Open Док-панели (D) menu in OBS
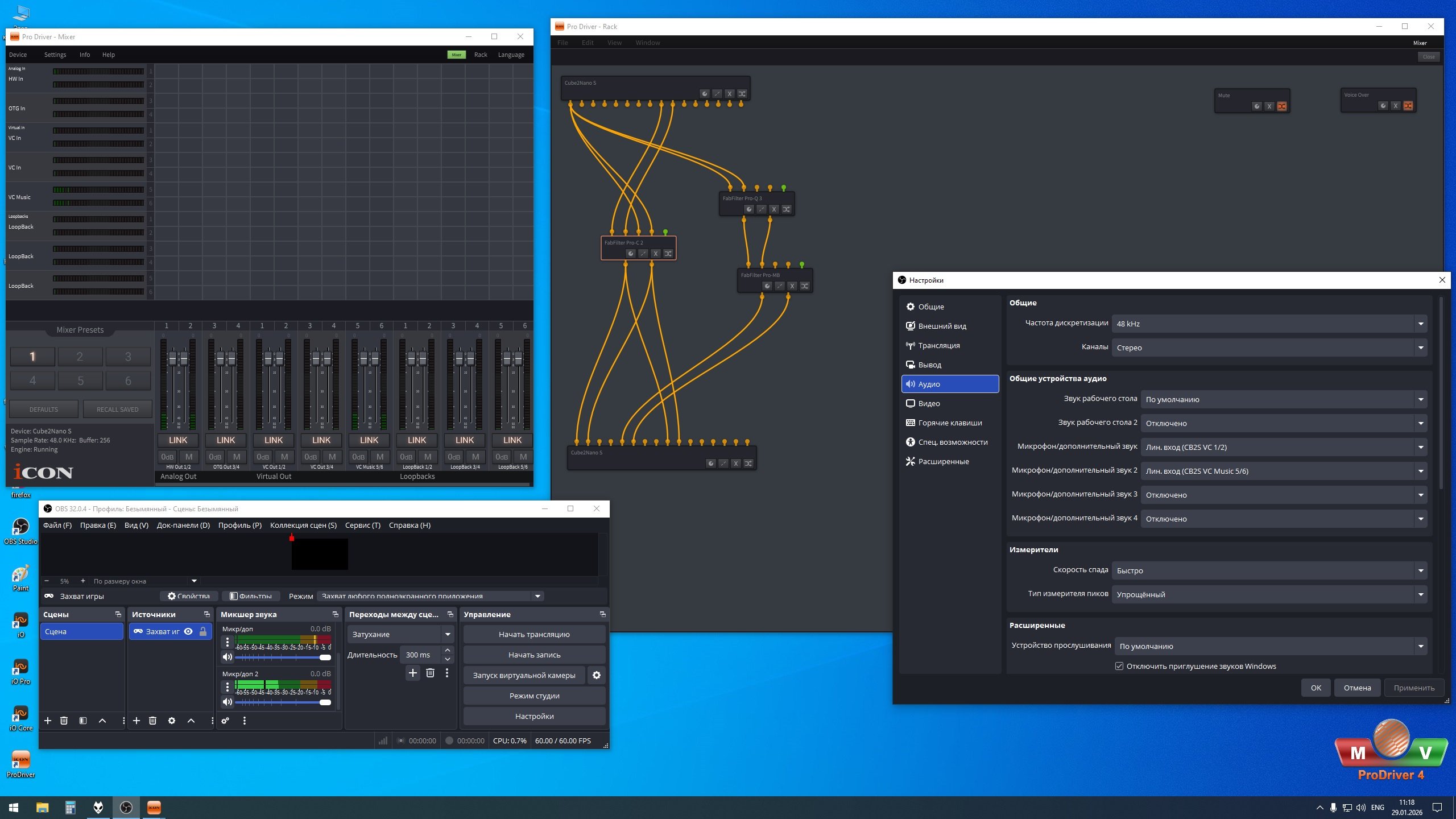This screenshot has height=819, width=1456. pyautogui.click(x=183, y=525)
